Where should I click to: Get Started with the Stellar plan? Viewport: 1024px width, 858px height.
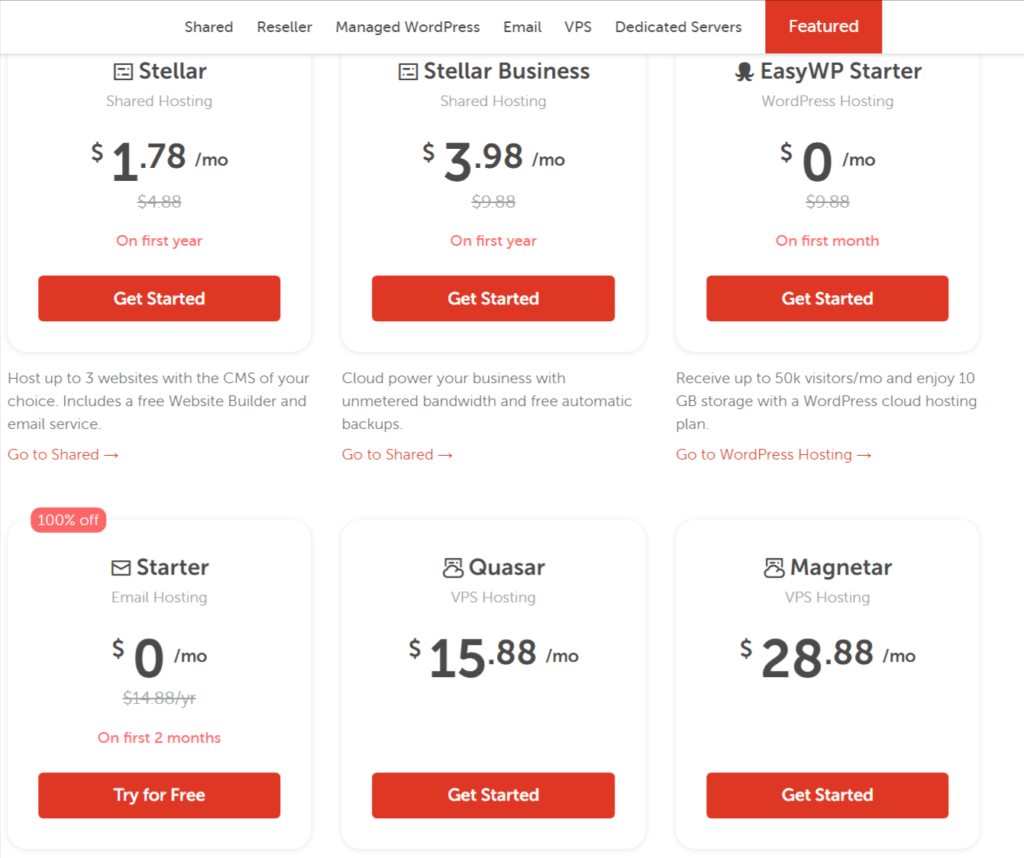pyautogui.click(x=159, y=298)
